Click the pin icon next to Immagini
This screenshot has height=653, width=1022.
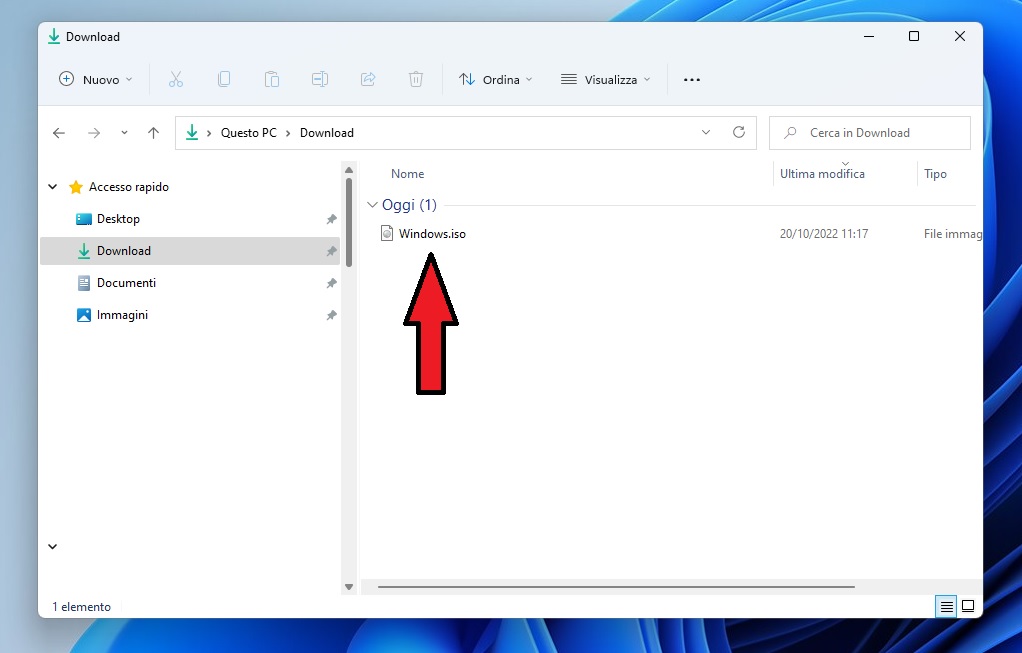point(331,315)
